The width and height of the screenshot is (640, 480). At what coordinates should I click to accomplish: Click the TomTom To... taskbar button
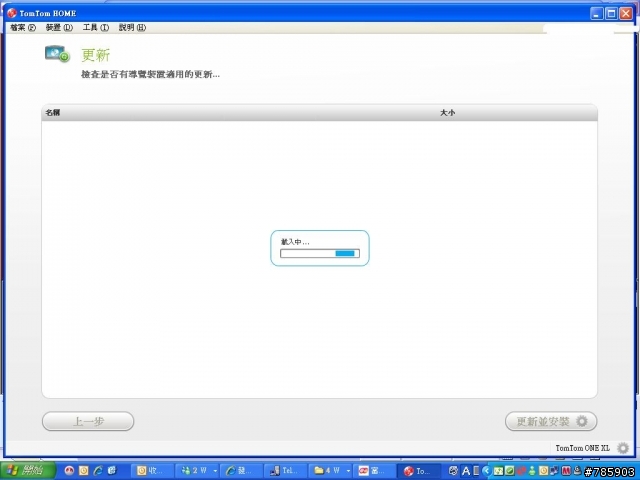tap(419, 471)
